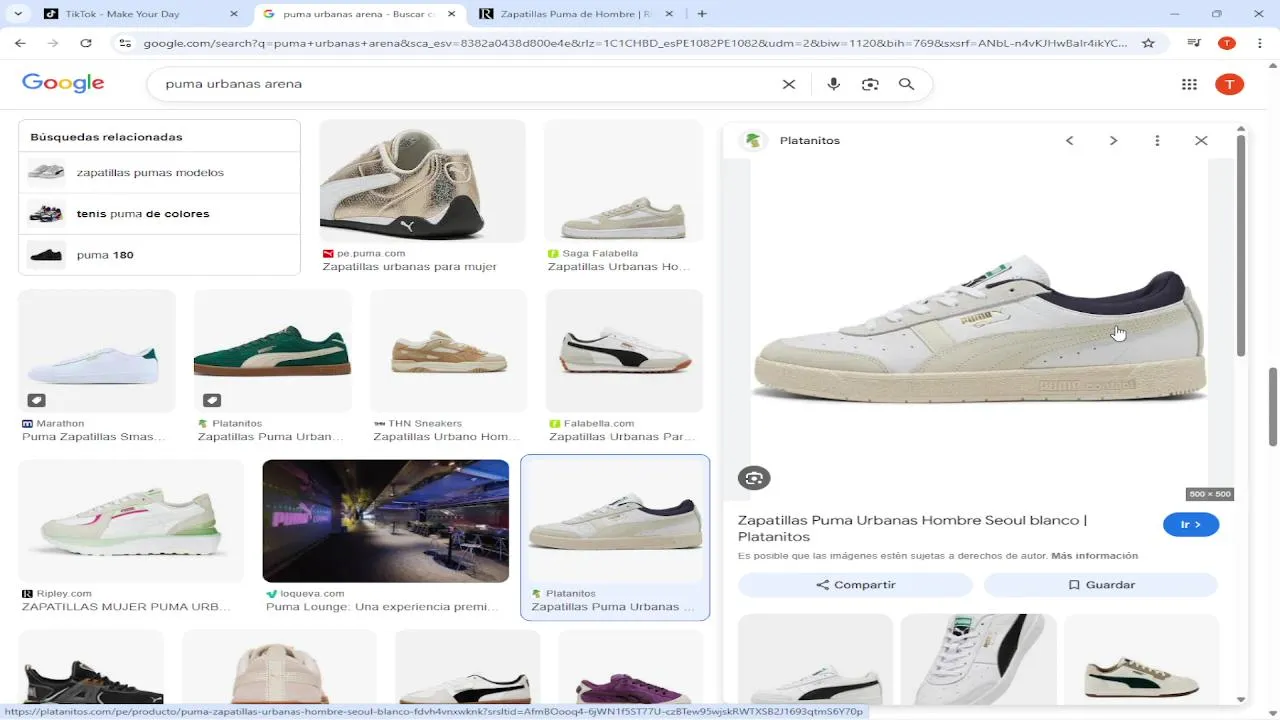The height and width of the screenshot is (720, 1280).
Task: Bookmark this page with star icon
Action: 1148,43
